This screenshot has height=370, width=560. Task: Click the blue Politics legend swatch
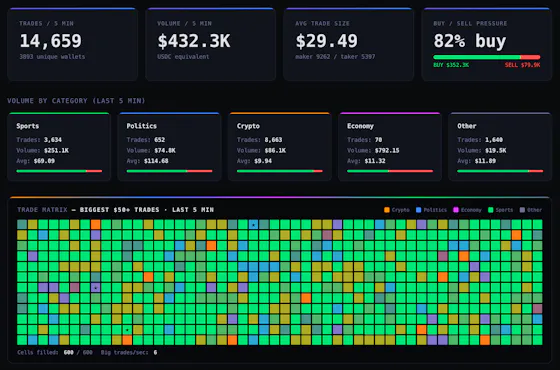click(x=419, y=210)
